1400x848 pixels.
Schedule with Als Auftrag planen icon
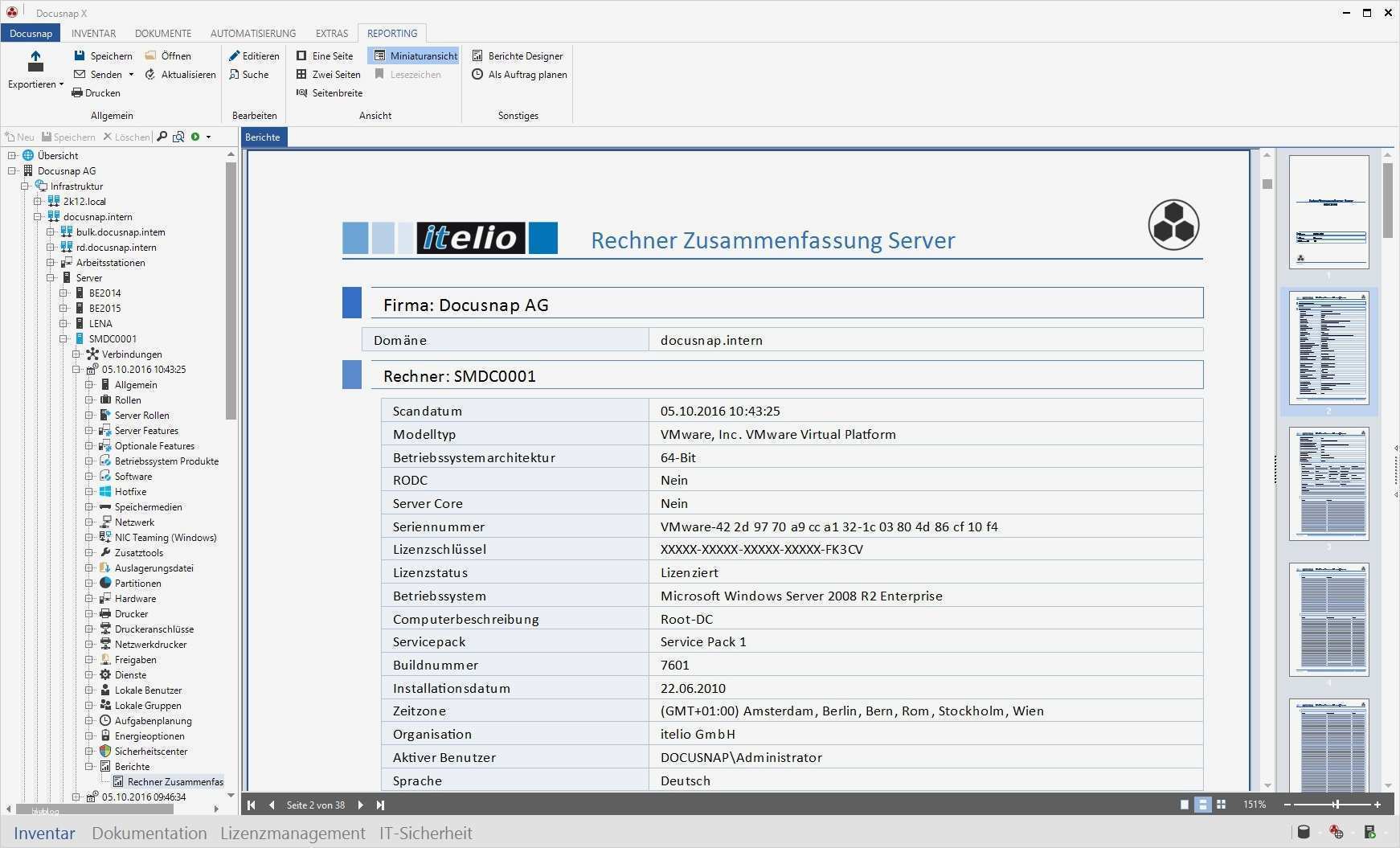(477, 74)
